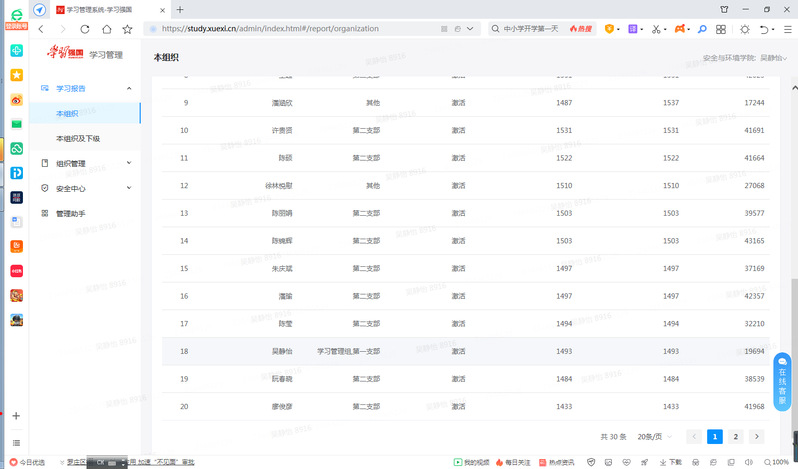Expand the 组织管理 sidebar menu
This screenshot has height=469, width=798.
tap(129, 163)
